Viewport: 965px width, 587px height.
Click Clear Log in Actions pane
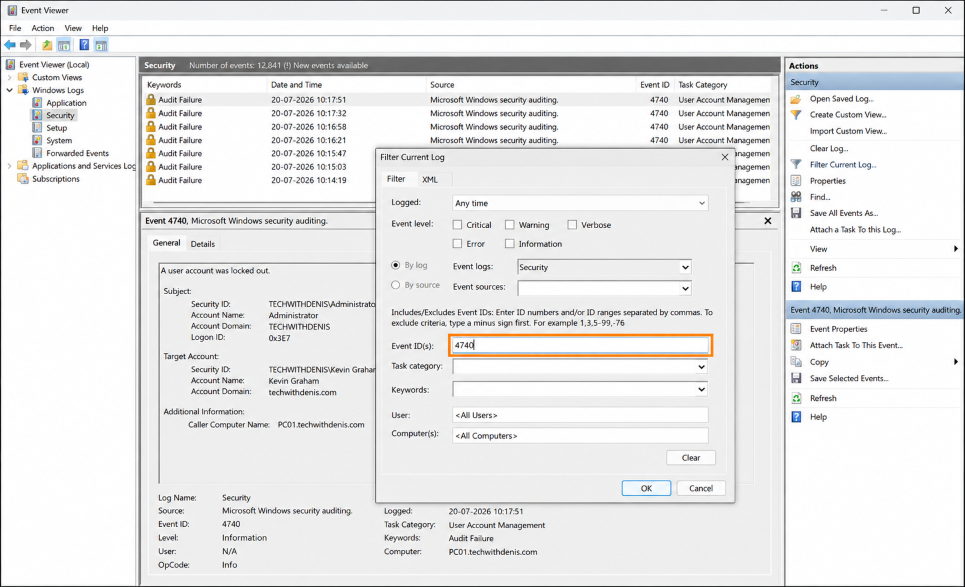(x=828, y=148)
